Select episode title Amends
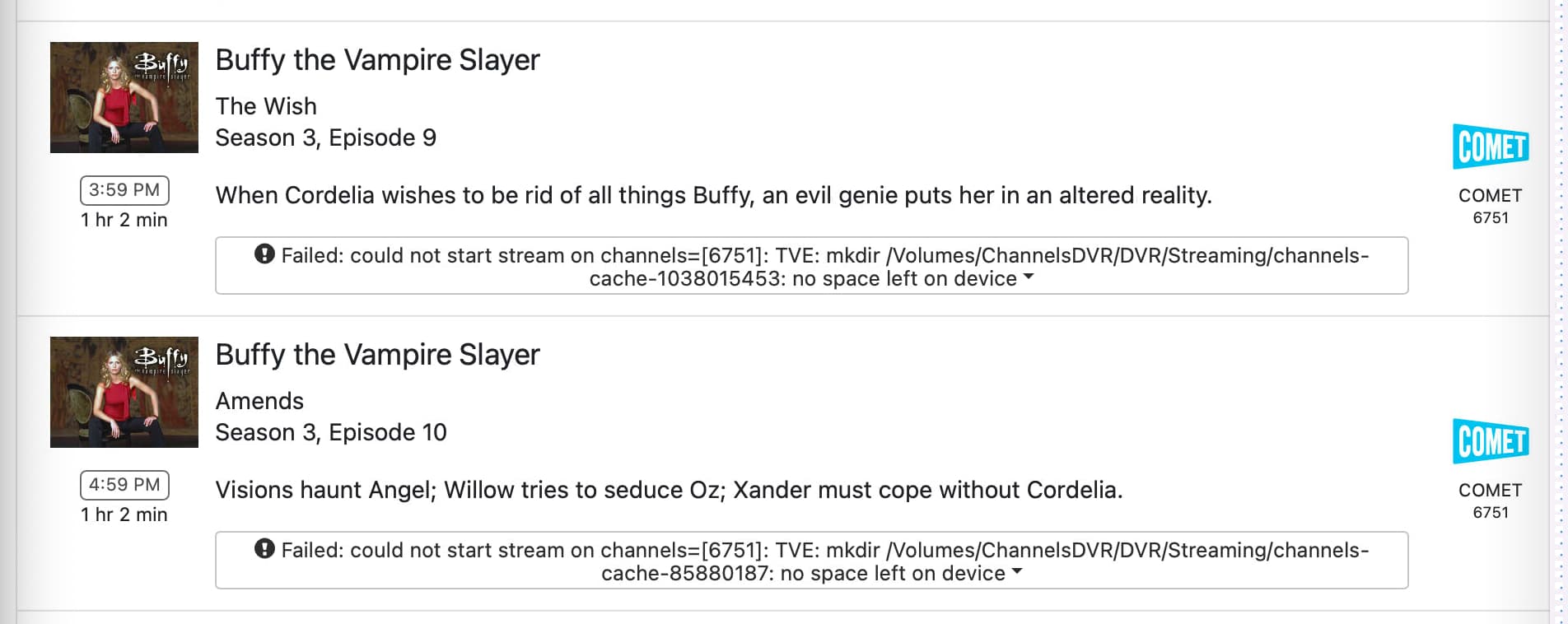 tap(259, 401)
